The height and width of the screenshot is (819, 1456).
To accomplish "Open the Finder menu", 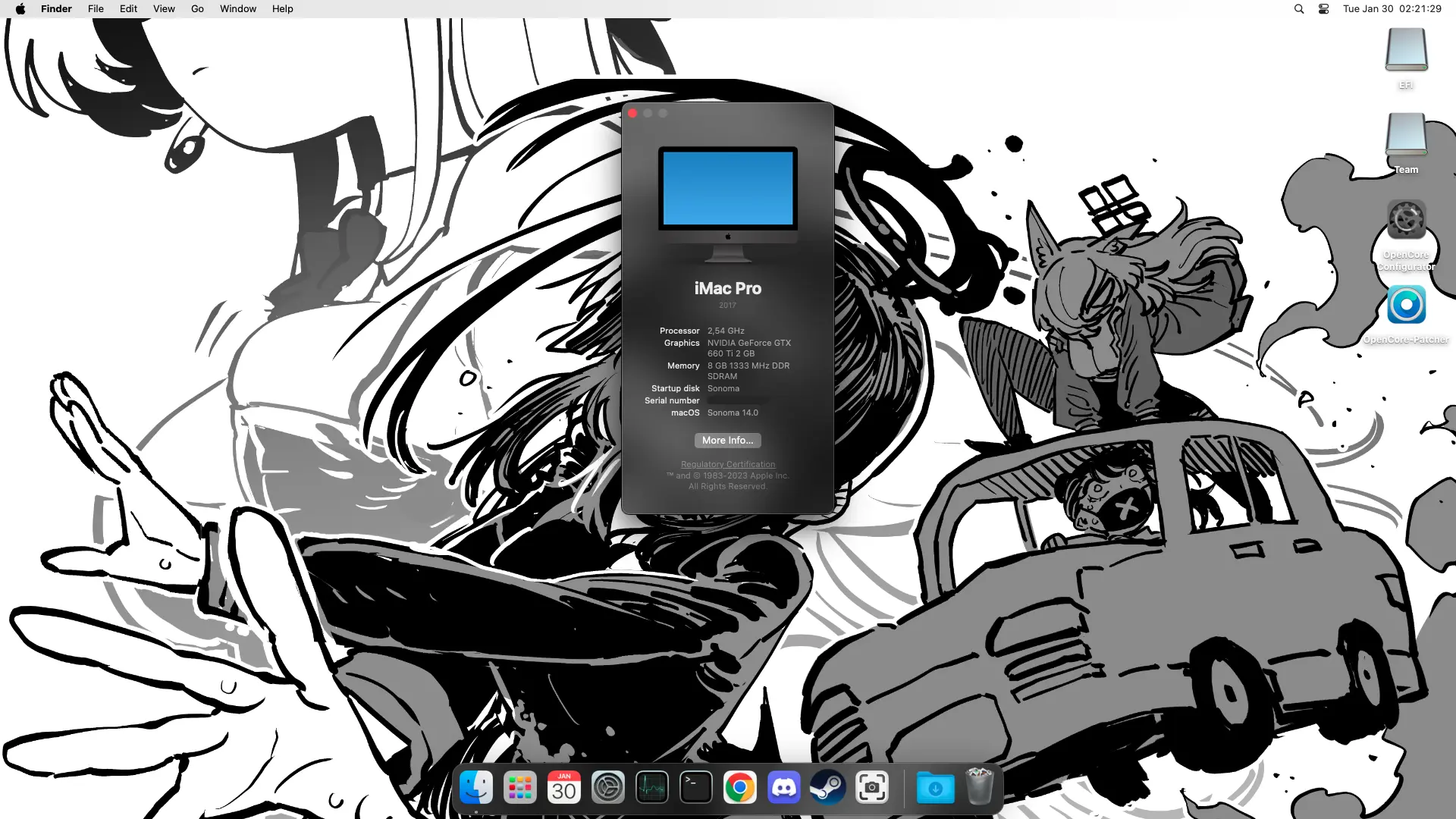I will coord(56,9).
